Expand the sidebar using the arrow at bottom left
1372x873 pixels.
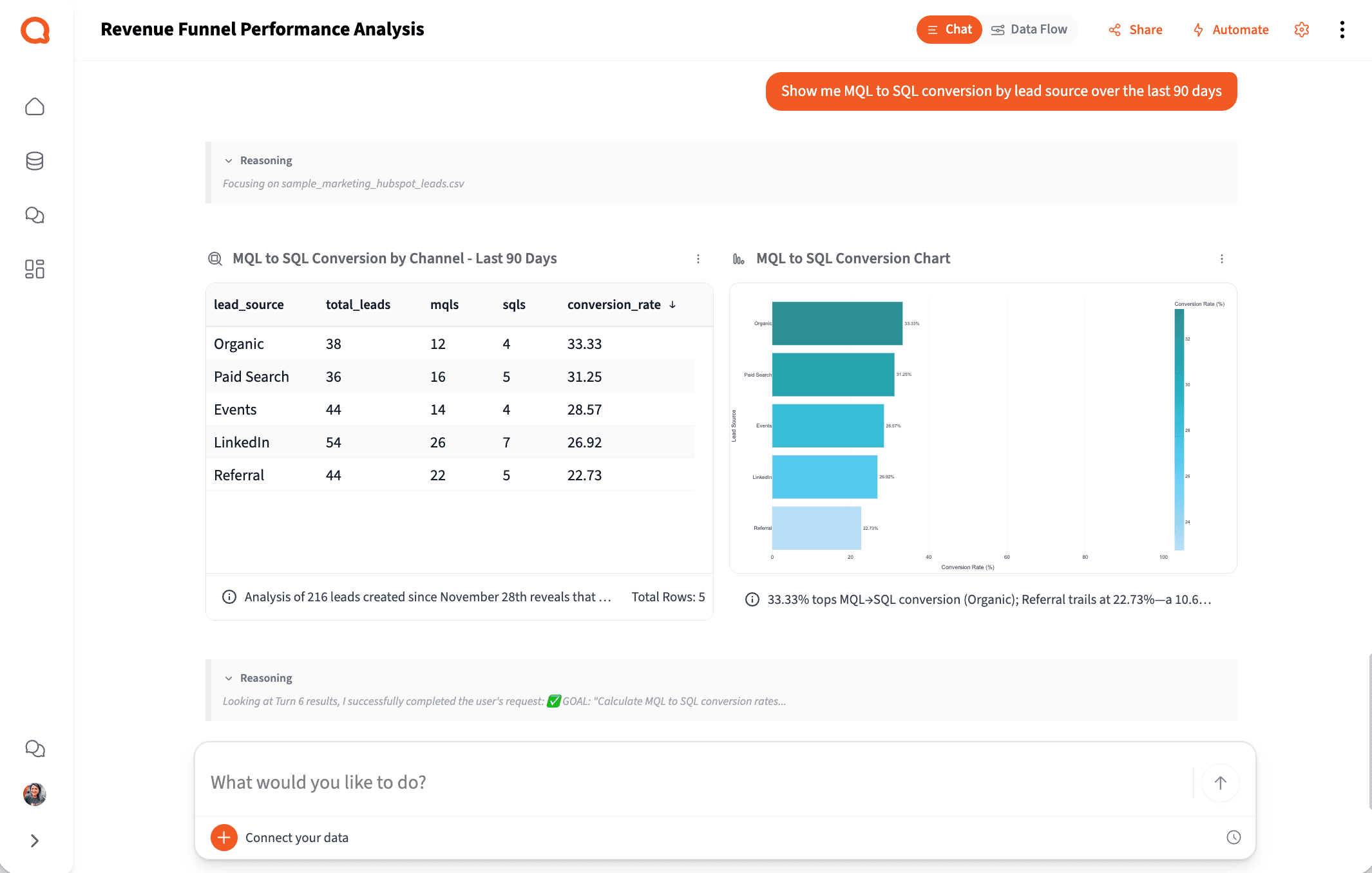(x=35, y=841)
